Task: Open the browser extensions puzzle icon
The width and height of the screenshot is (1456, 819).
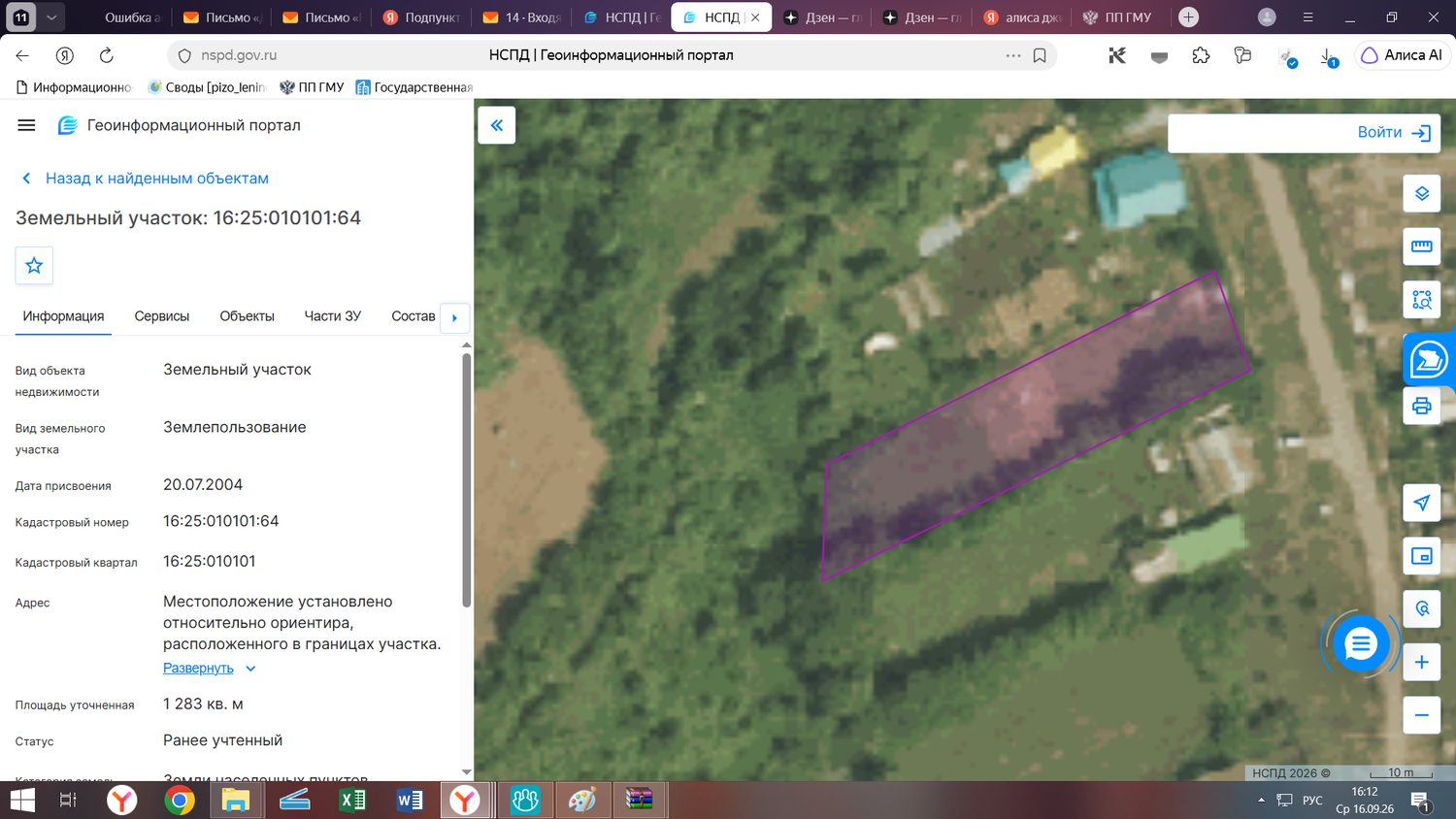Action: coord(1201,55)
